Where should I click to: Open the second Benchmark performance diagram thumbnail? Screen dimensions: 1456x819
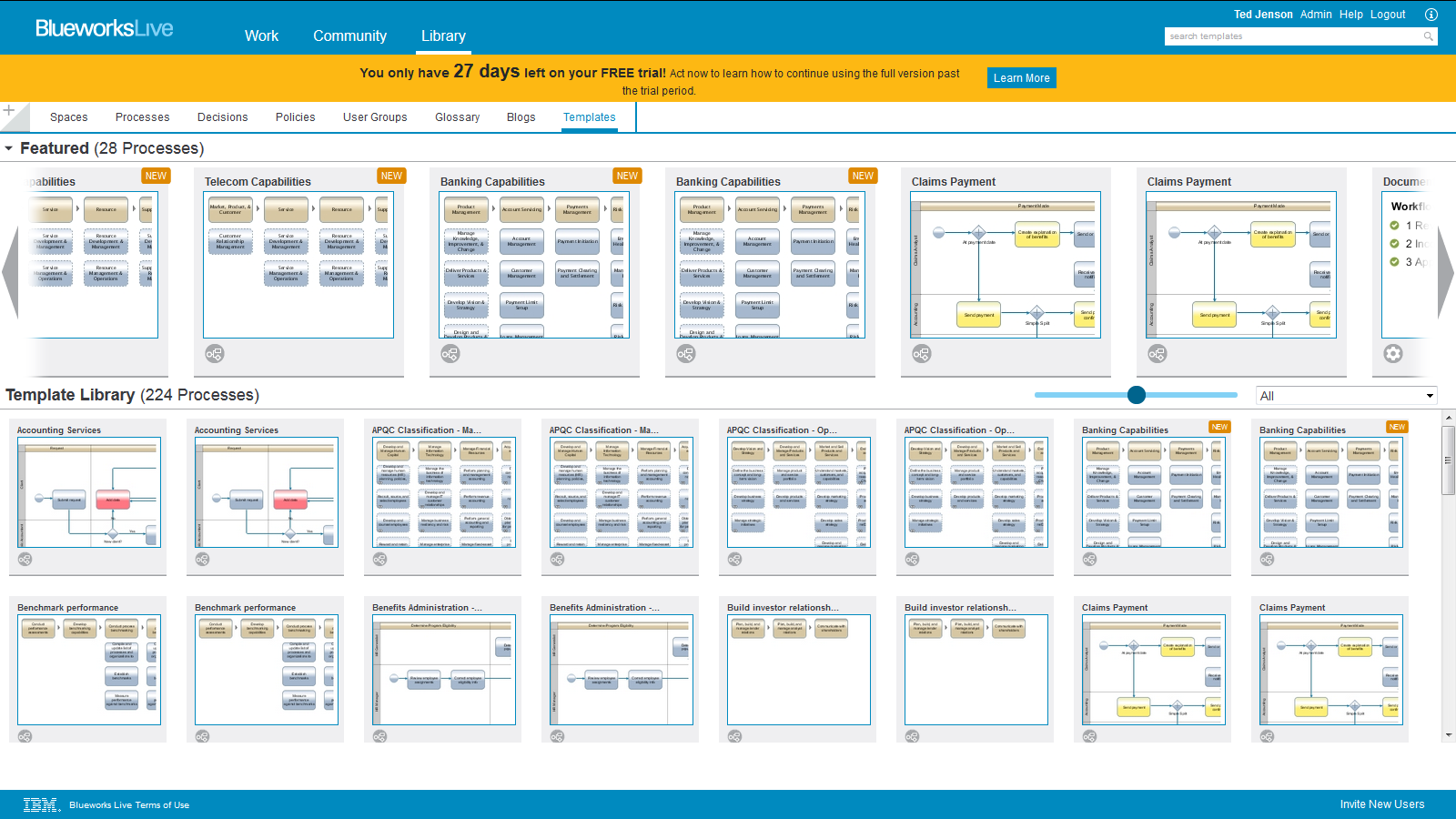point(267,670)
